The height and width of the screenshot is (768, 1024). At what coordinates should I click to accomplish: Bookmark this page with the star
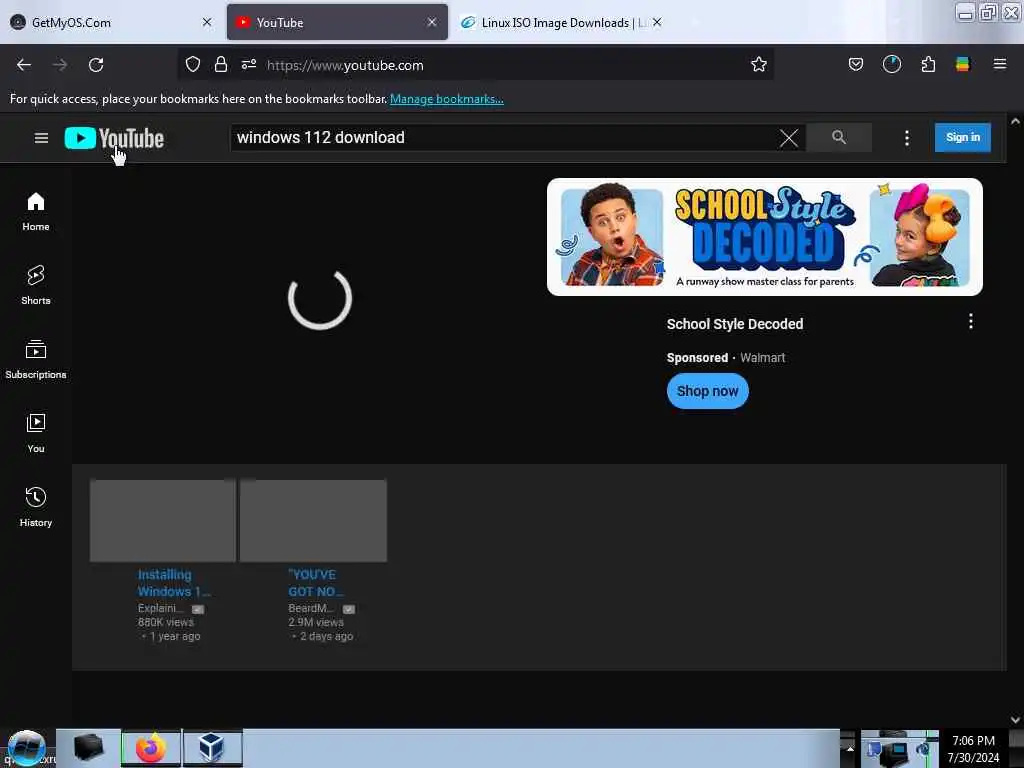[x=758, y=65]
